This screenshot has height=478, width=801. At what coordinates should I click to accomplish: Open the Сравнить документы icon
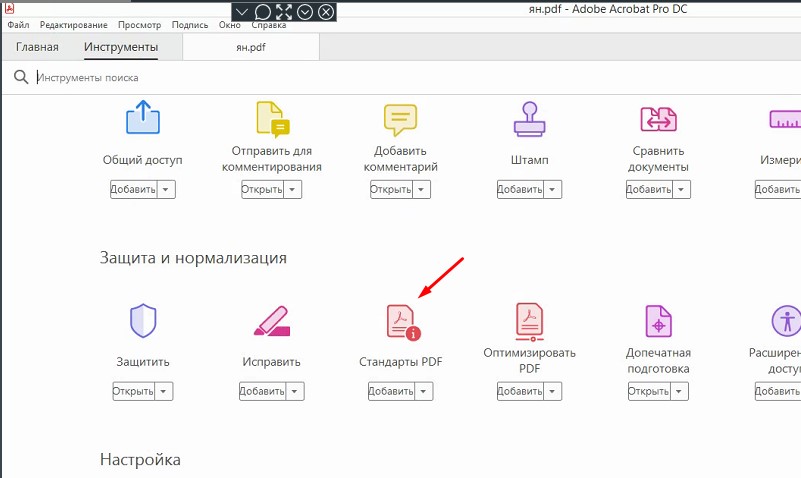(x=658, y=119)
